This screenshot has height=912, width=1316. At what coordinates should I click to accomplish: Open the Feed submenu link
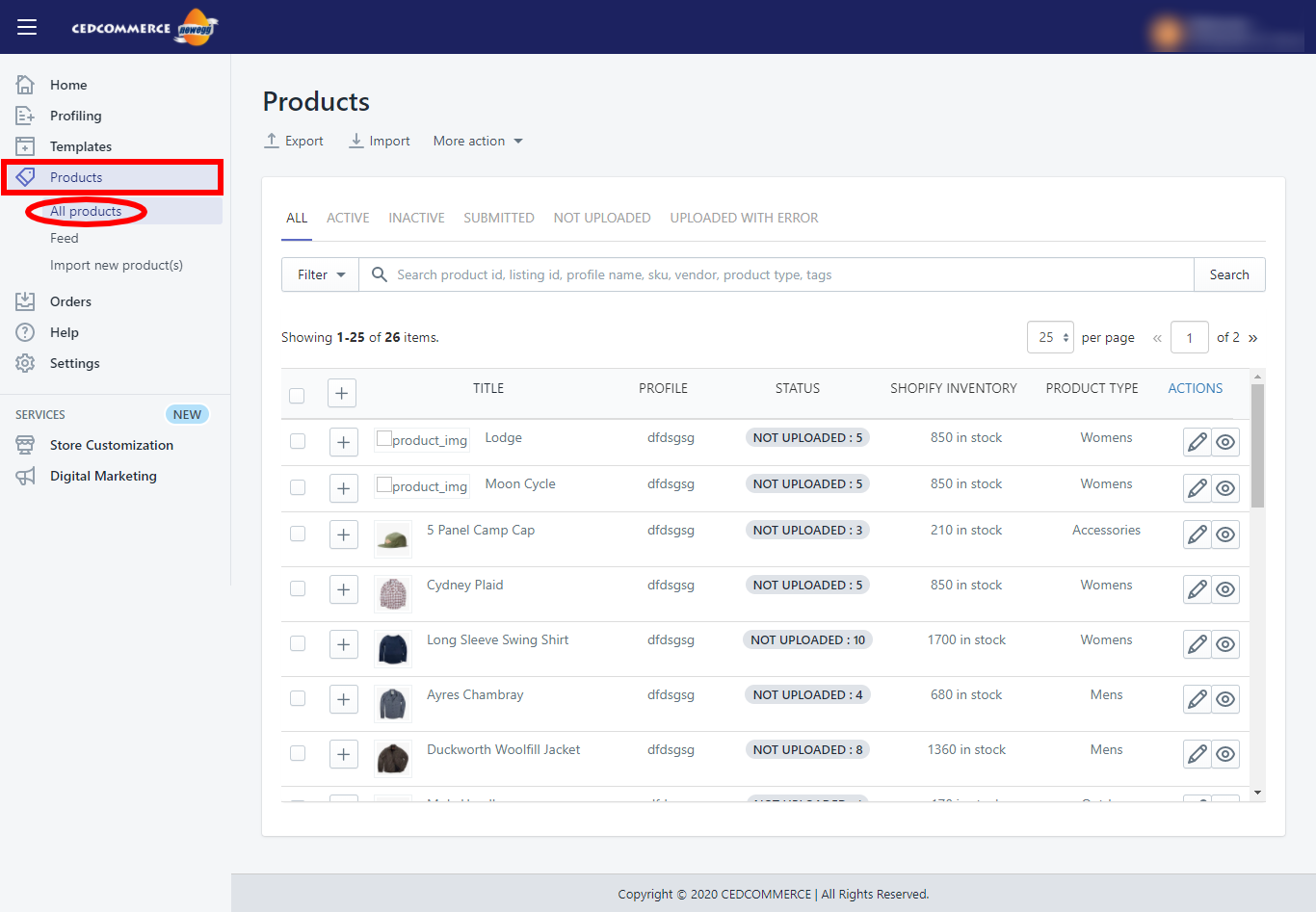65,238
